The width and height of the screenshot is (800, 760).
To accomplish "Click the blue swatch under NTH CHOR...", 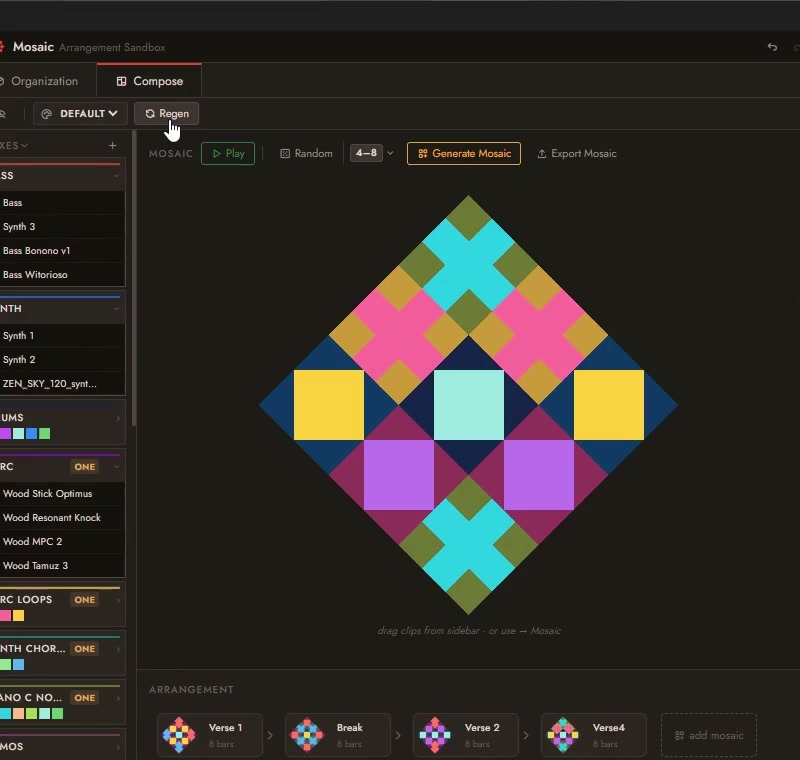I will tap(18, 665).
